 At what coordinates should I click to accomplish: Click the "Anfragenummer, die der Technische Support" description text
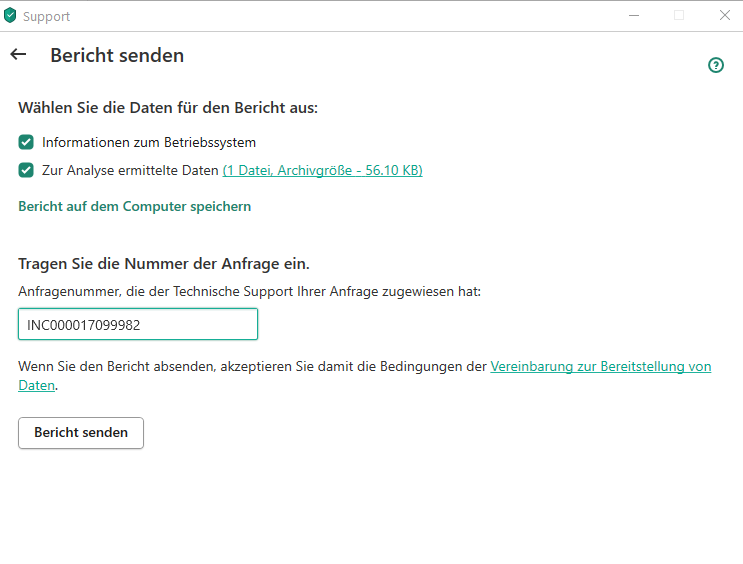(x=249, y=291)
